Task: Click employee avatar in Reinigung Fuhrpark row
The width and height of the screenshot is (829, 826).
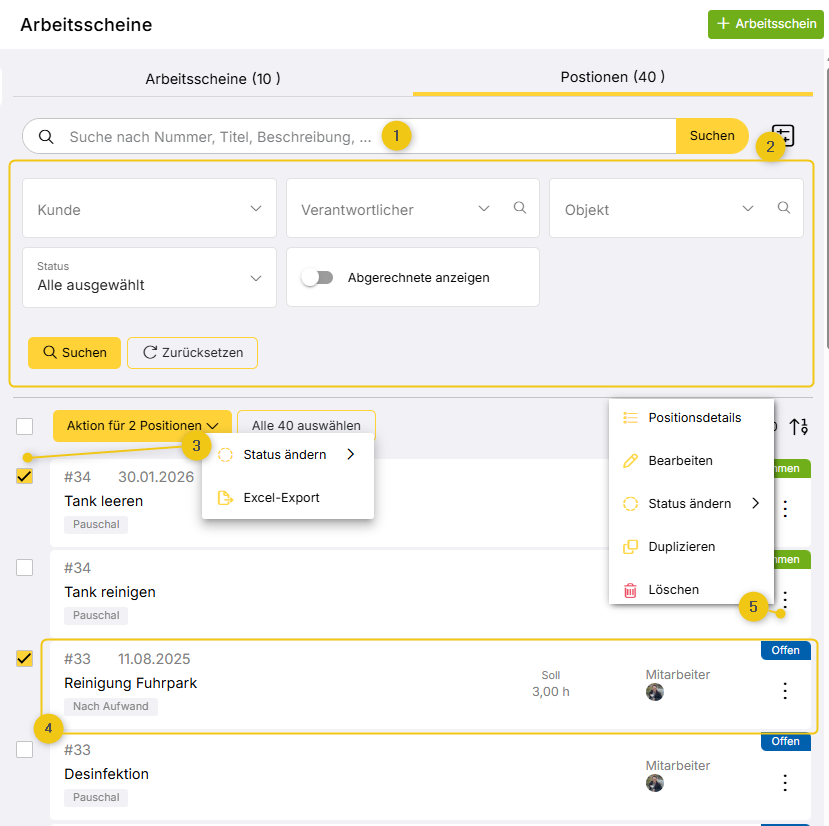Action: pos(655,692)
